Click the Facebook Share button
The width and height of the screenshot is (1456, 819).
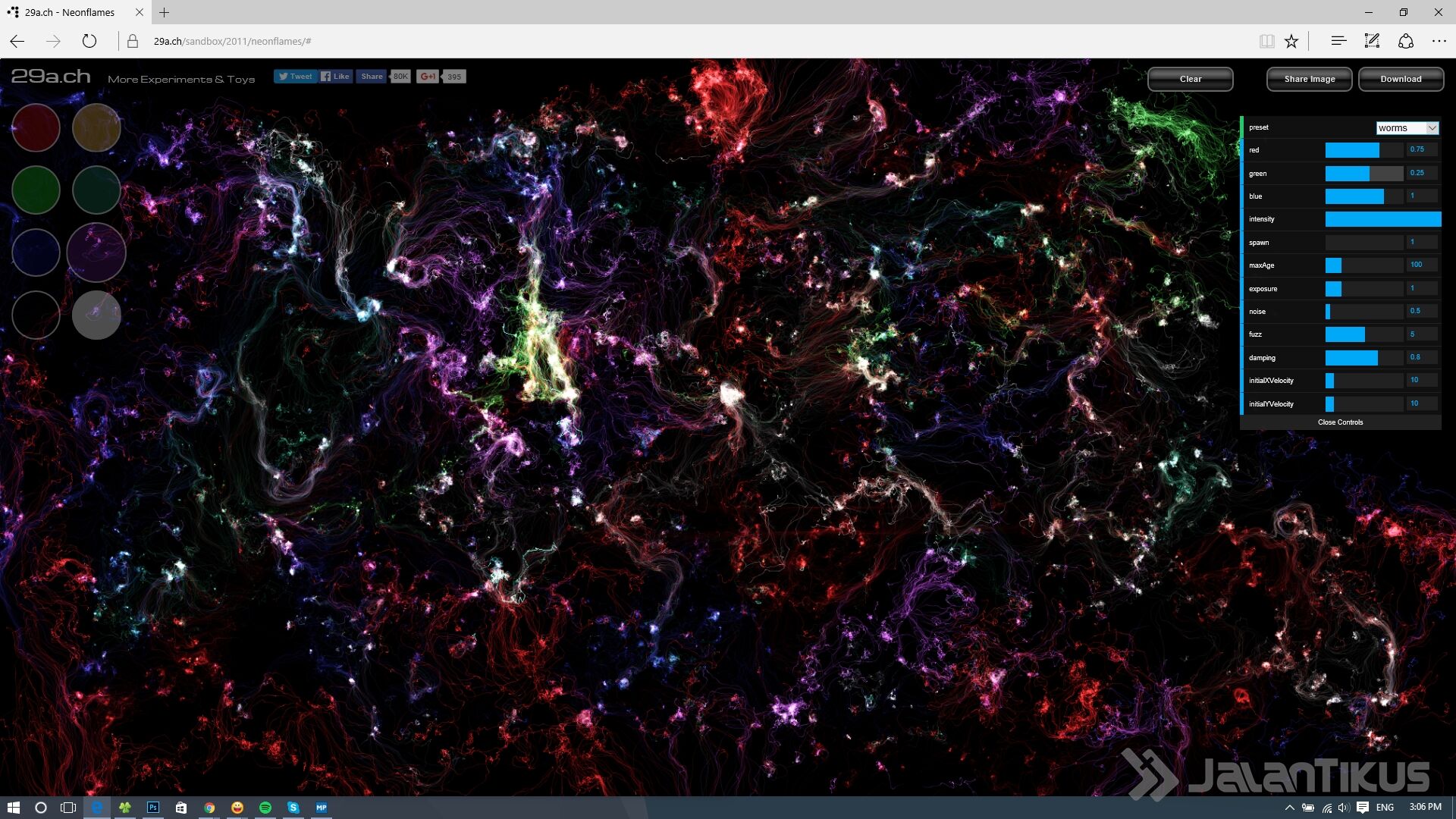[372, 77]
